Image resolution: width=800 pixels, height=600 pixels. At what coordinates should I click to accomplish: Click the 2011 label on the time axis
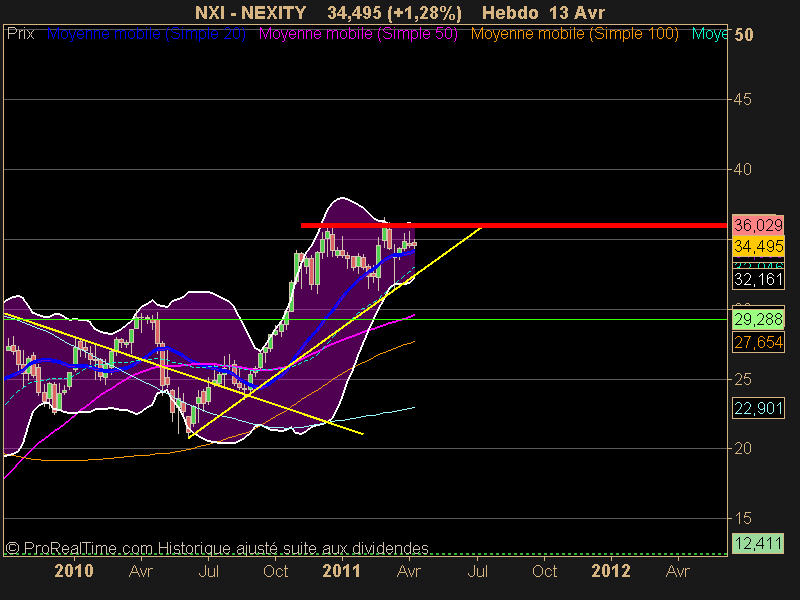(x=341, y=571)
